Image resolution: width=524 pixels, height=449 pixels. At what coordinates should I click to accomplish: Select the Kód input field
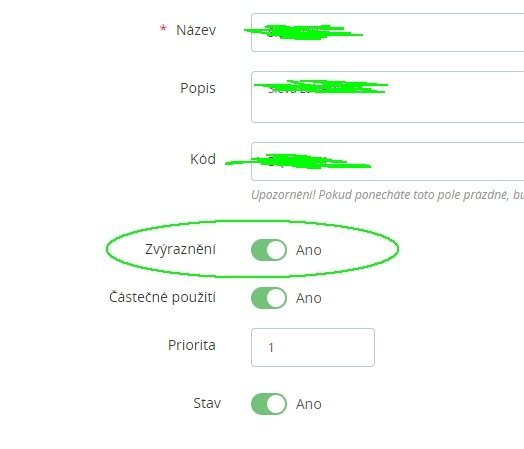coord(388,161)
